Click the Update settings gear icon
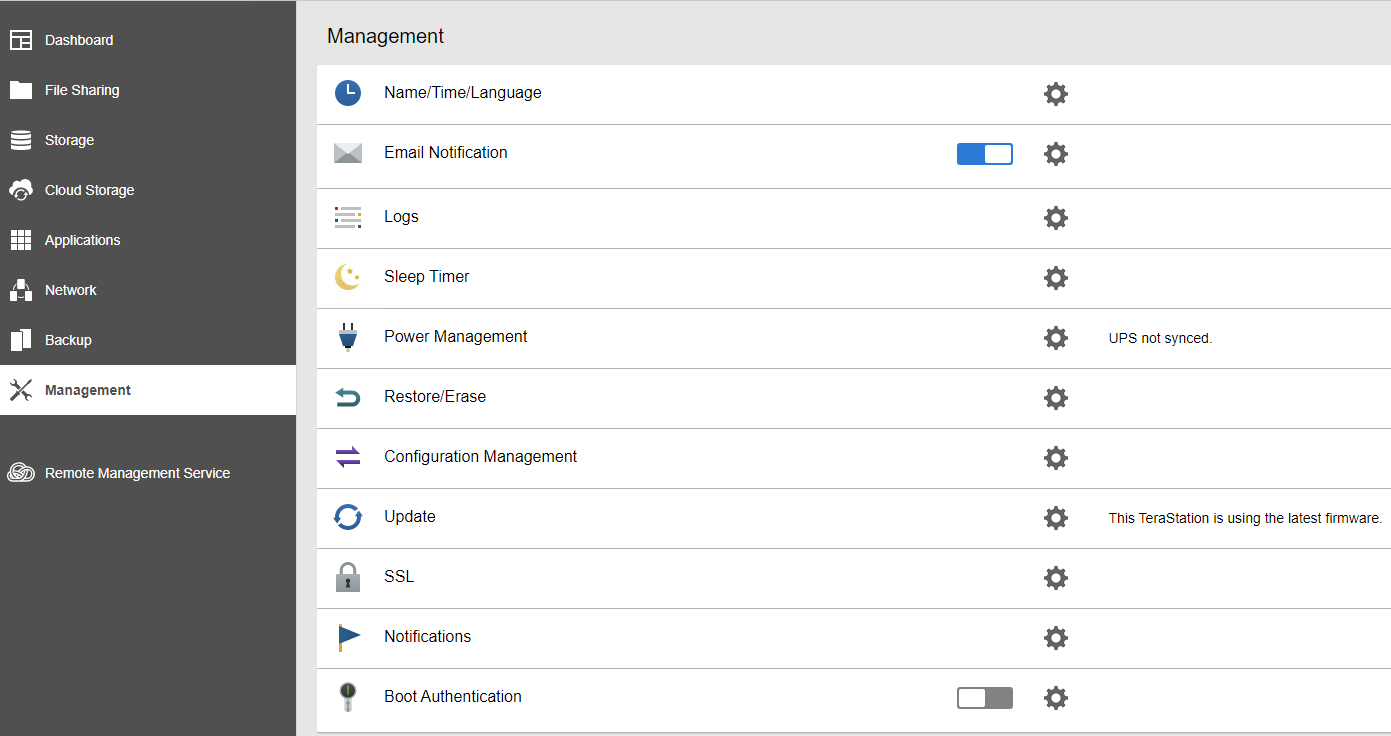Viewport: 1391px width, 736px height. pyautogui.click(x=1055, y=518)
